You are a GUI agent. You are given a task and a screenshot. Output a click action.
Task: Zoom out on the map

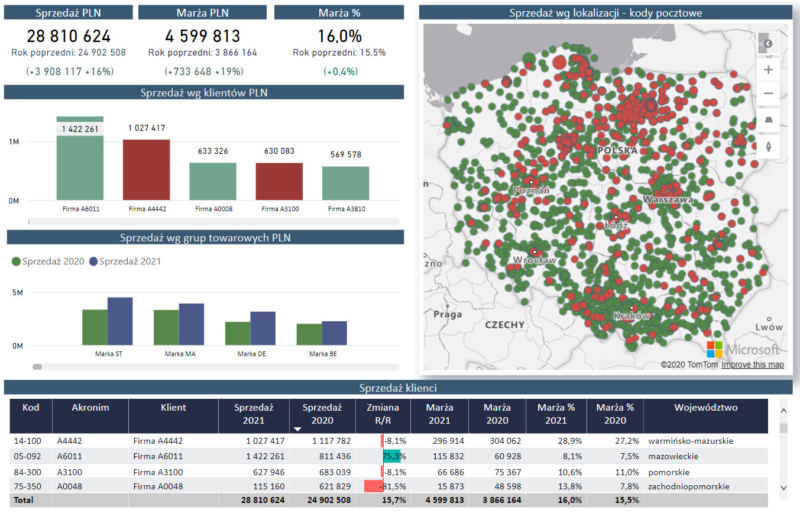(767, 94)
